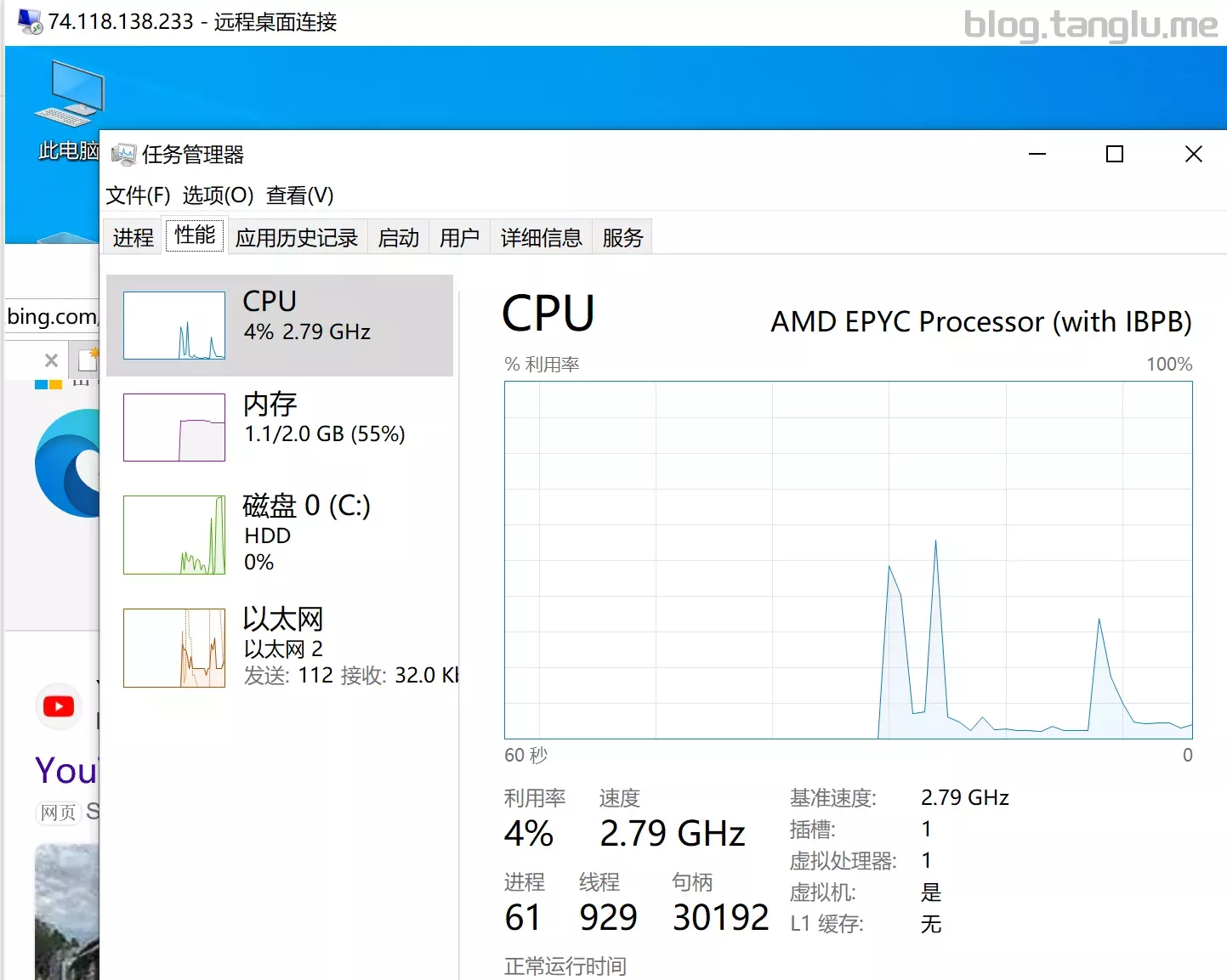
Task: Select the CPU mini graph thumbnail
Action: coord(174,326)
